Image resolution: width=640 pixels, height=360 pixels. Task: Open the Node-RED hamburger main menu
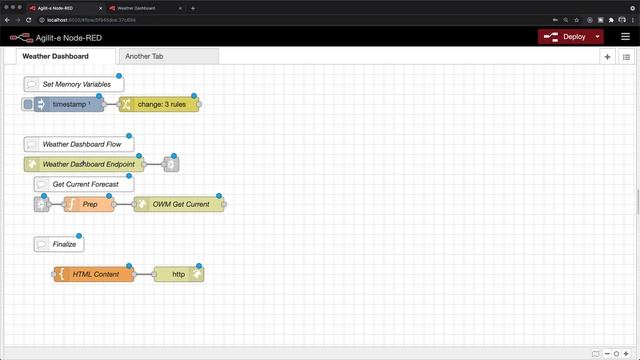[x=625, y=37]
